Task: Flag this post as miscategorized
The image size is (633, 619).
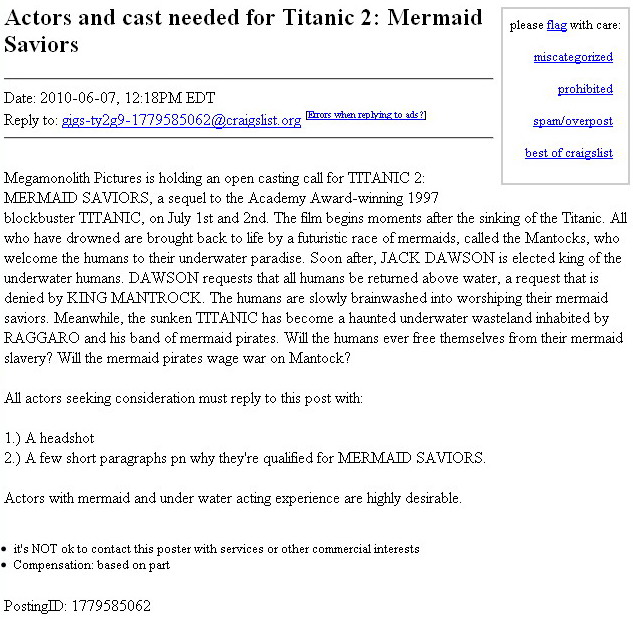Action: pyautogui.click(x=573, y=57)
